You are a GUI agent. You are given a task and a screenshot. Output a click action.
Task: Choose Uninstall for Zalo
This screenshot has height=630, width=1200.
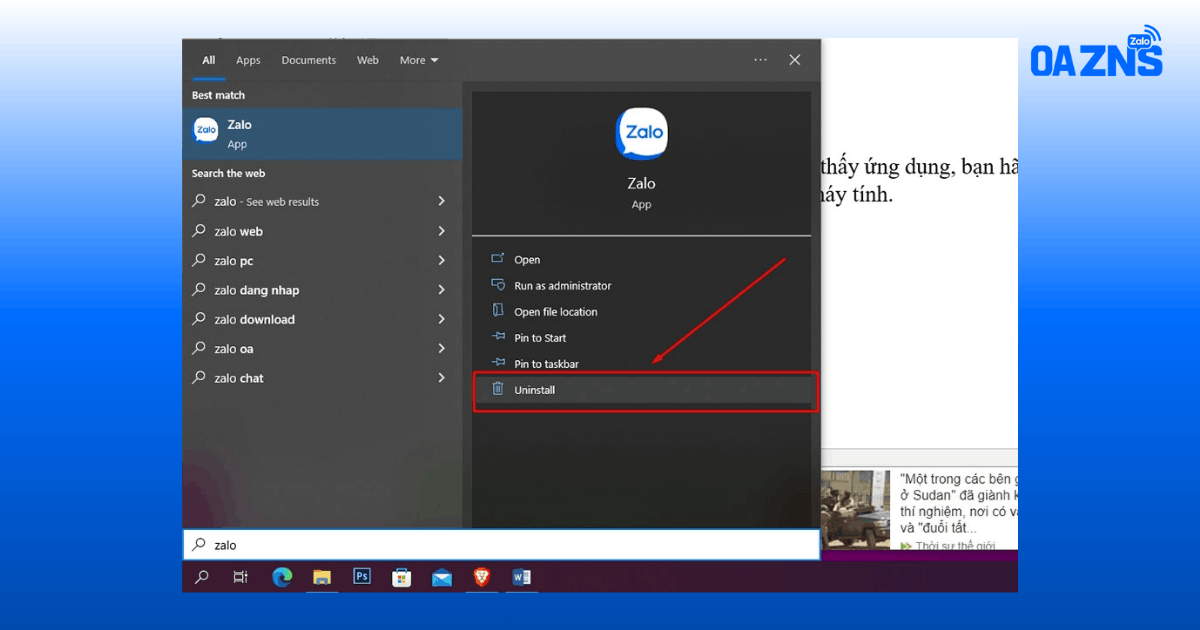[x=641, y=390]
